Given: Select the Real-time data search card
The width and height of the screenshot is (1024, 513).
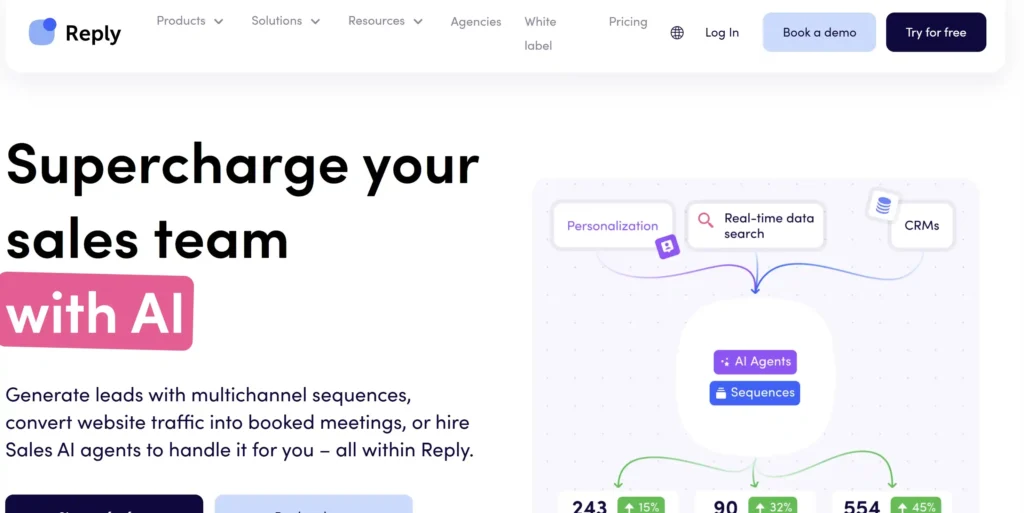Looking at the screenshot, I should pyautogui.click(x=756, y=226).
